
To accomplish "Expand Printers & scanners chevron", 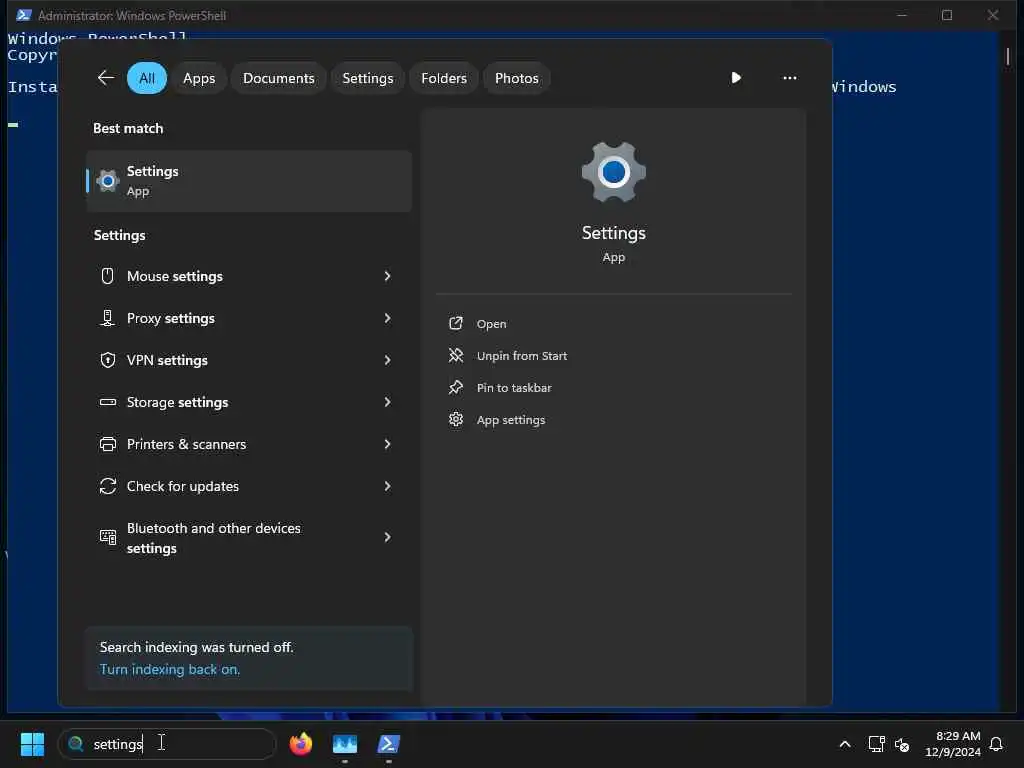I will pos(387,444).
